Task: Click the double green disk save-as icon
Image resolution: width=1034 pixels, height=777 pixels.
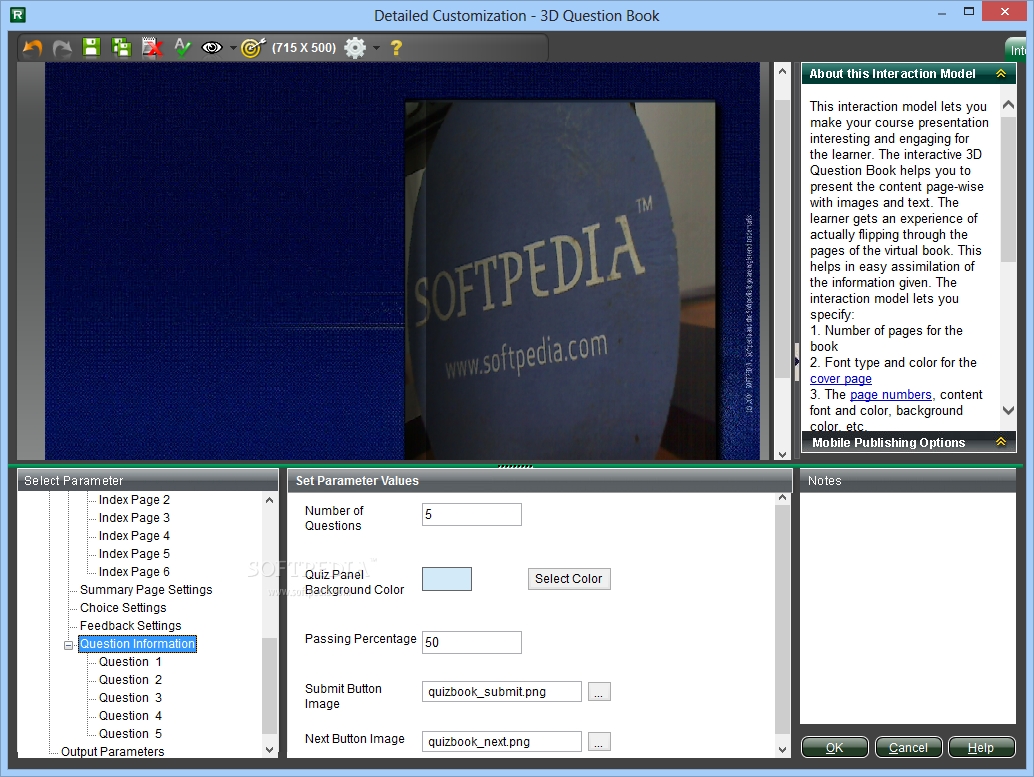Action: click(x=121, y=47)
